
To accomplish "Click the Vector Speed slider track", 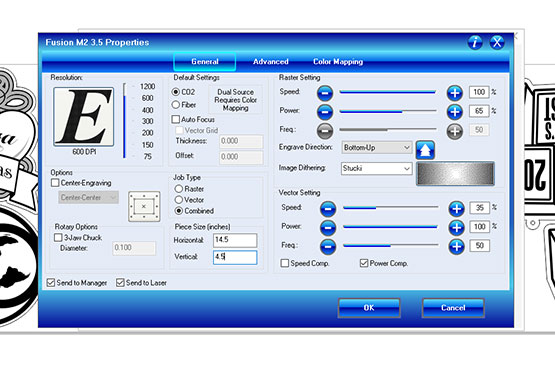I will pyautogui.click(x=391, y=208).
